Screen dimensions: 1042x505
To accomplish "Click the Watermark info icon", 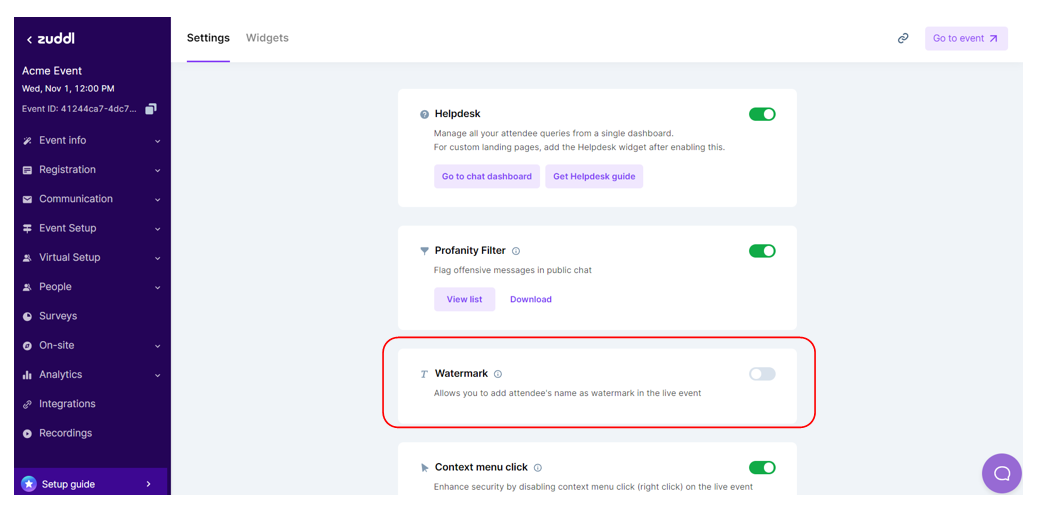I will pos(498,374).
